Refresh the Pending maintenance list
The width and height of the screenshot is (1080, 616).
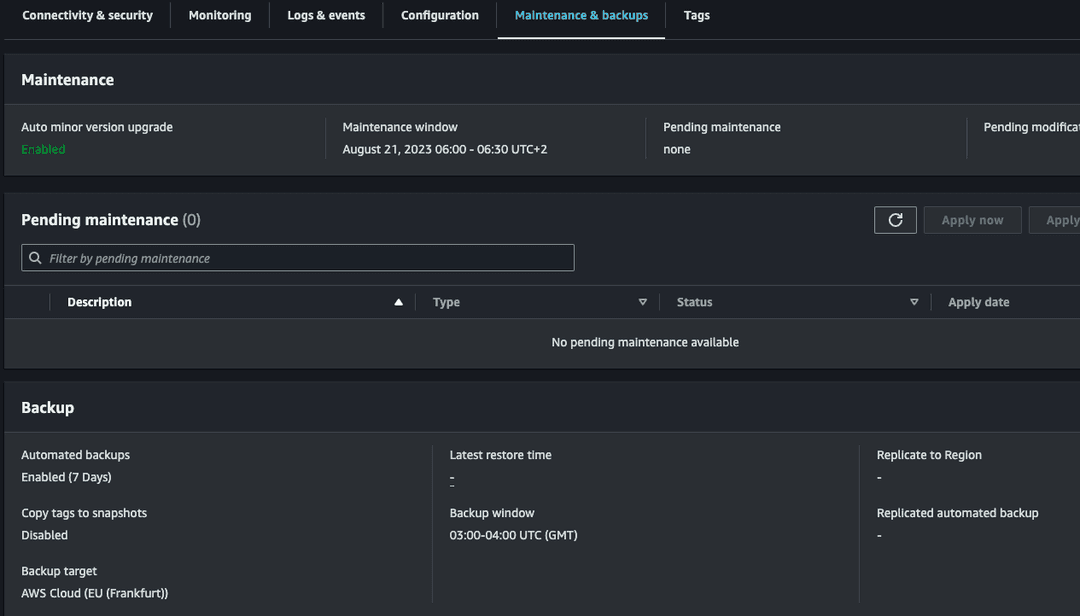[x=895, y=220]
